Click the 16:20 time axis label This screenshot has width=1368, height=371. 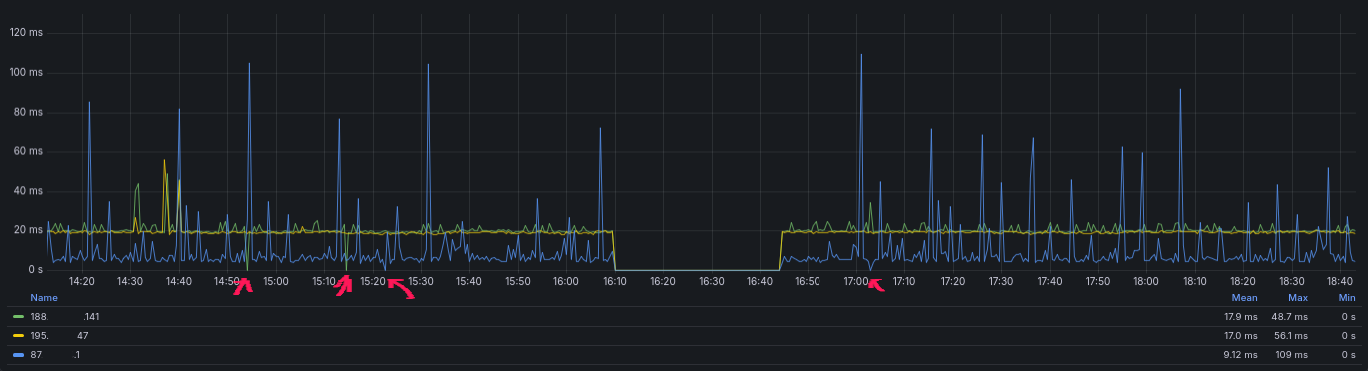pyautogui.click(x=663, y=282)
